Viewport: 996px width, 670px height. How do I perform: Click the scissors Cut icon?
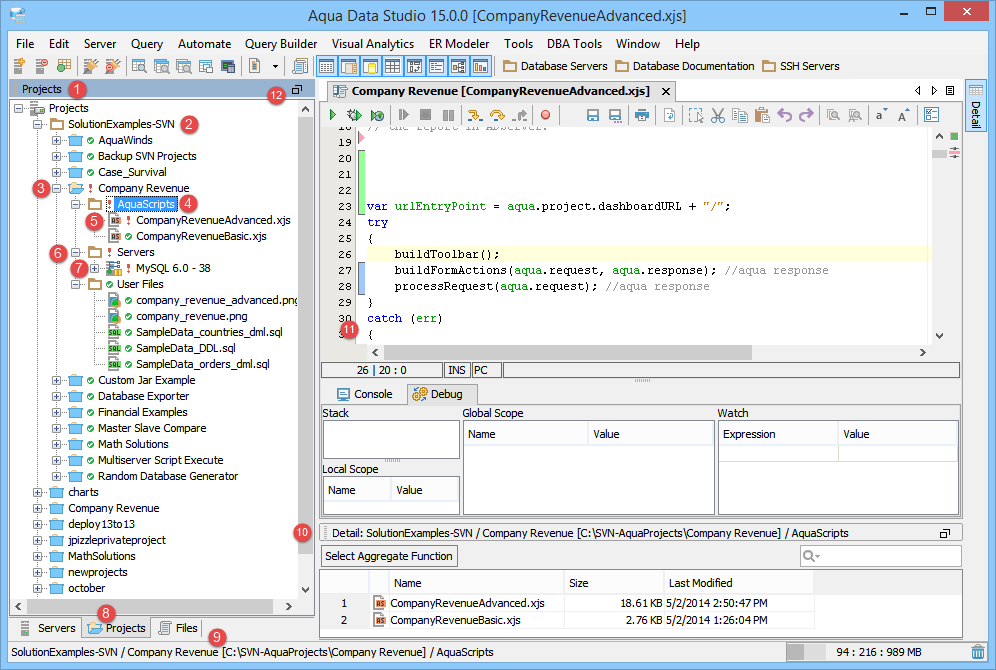coord(717,116)
